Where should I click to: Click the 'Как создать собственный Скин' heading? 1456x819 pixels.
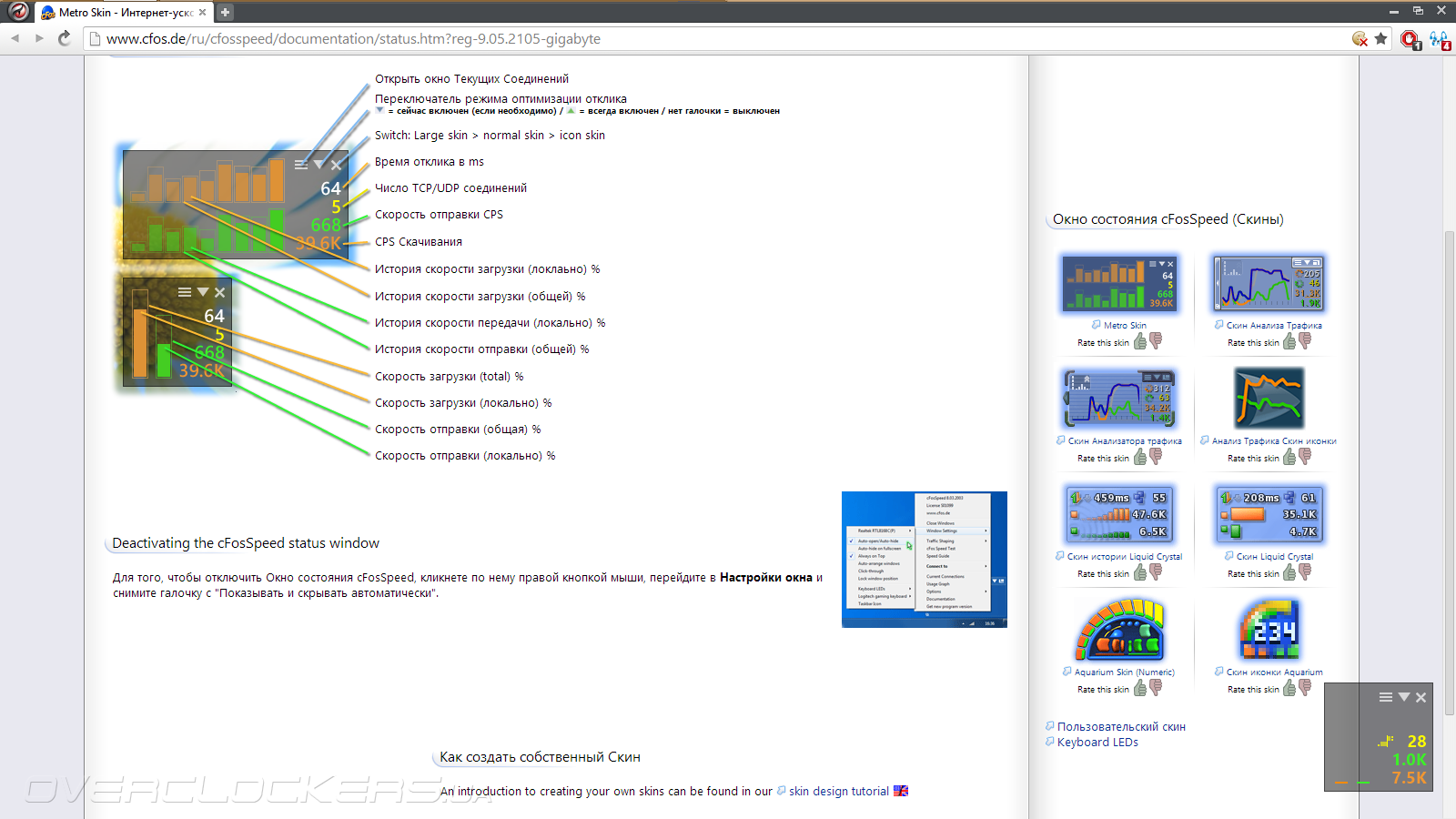click(540, 757)
